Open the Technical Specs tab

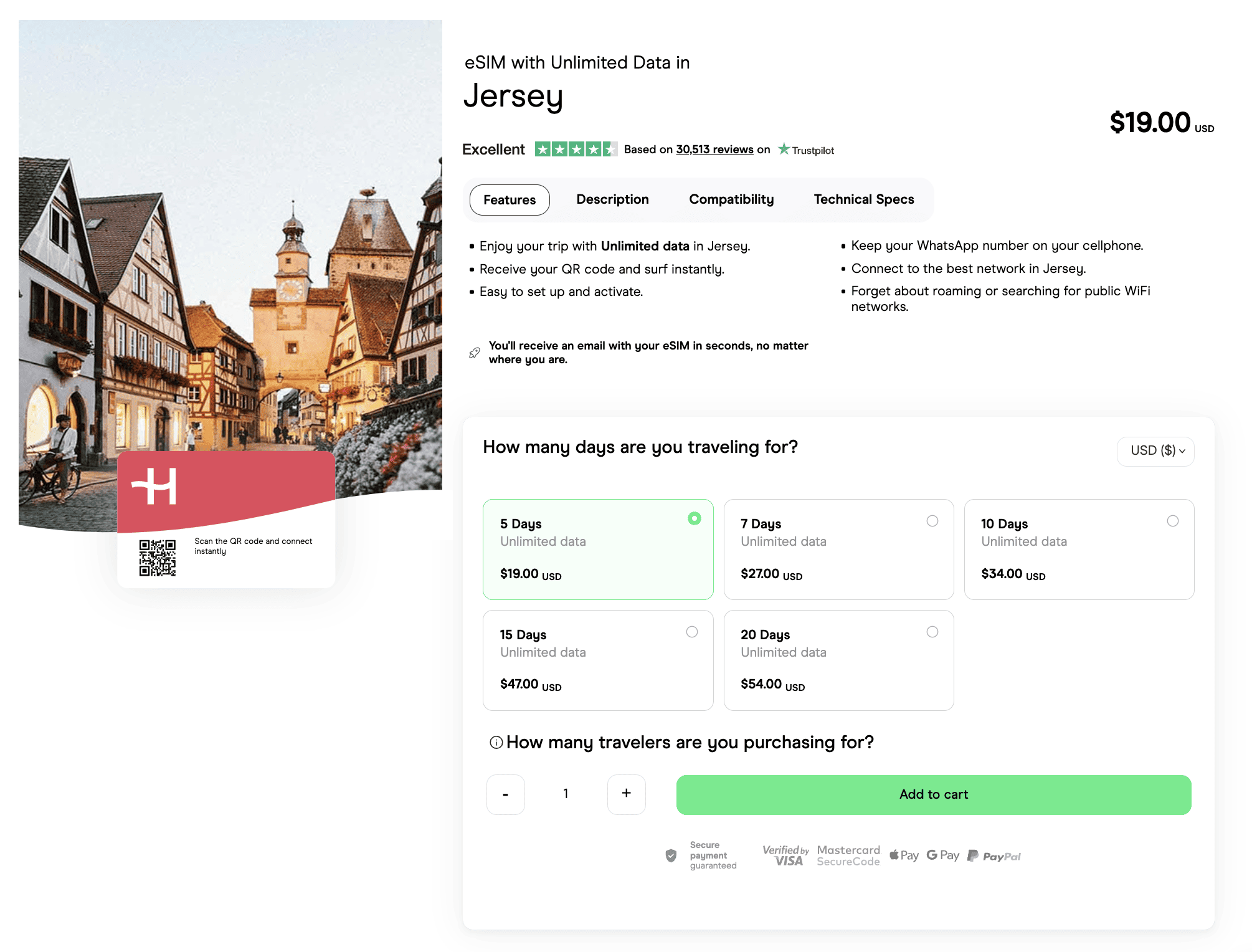864,199
